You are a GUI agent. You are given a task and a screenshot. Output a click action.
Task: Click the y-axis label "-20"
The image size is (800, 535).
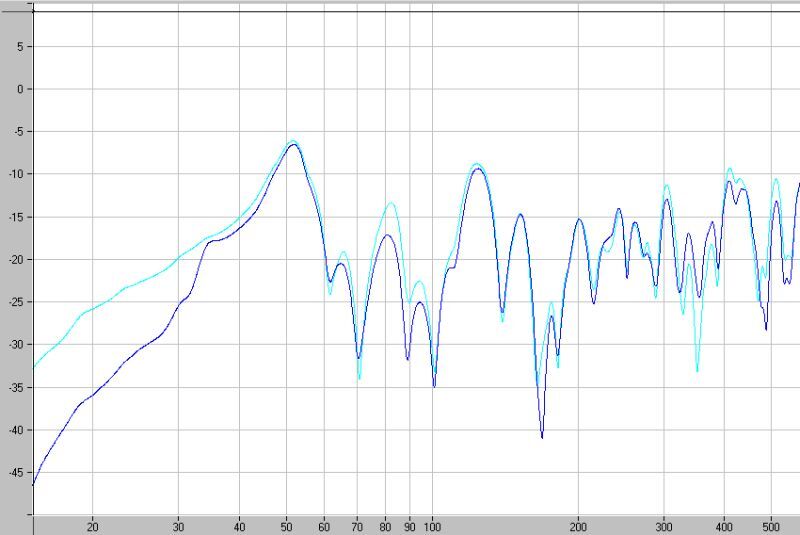coord(16,260)
